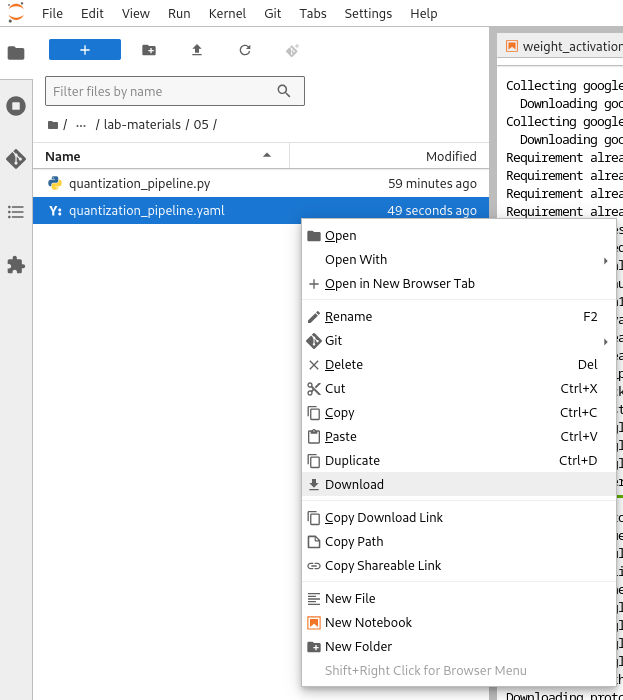Screen dimensions: 623x700
Task: Navigate to 05 breadcrumb folder
Action: pyautogui.click(x=201, y=125)
